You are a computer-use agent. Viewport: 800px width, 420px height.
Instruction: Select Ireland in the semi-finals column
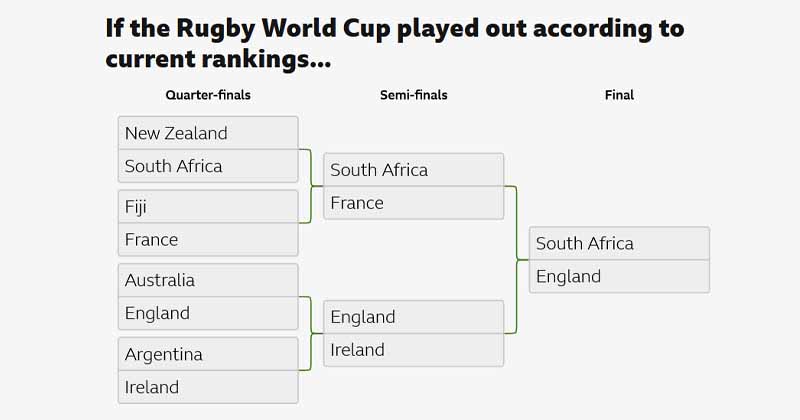coord(413,350)
